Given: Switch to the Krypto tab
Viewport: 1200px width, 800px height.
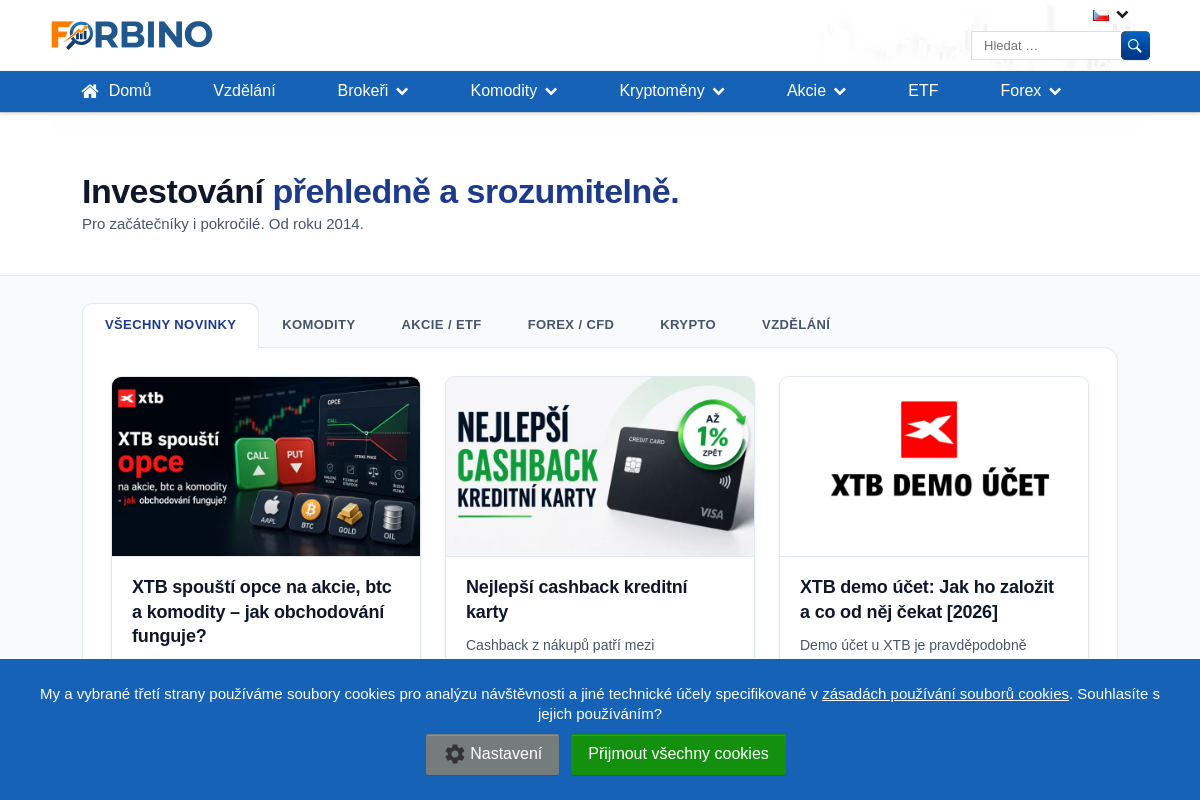Looking at the screenshot, I should 688,325.
